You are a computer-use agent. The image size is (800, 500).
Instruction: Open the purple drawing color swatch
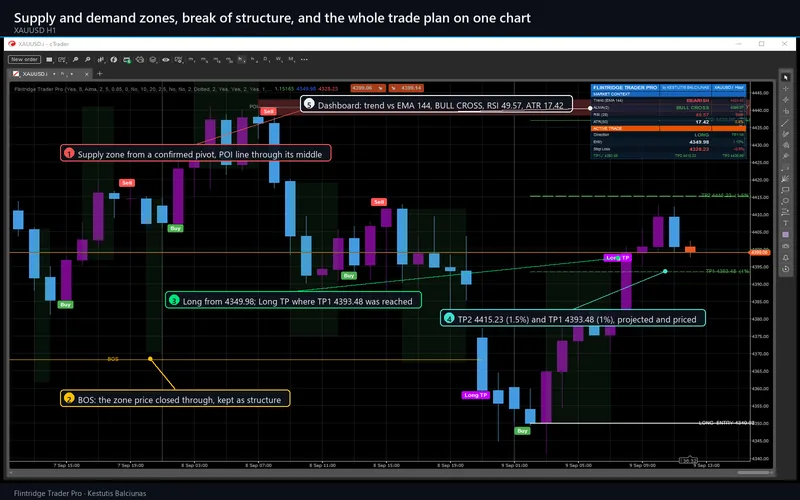point(786,235)
